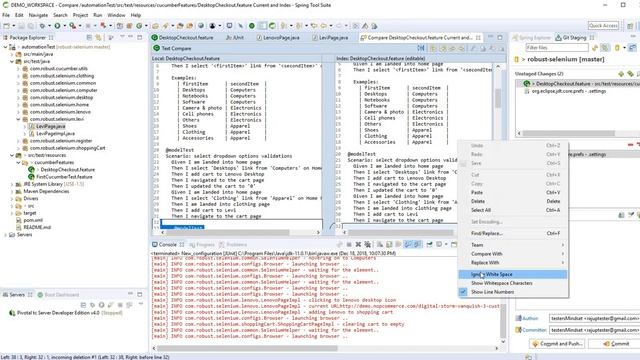
Task: Click the green Run button in main toolbar
Action: pos(57,26)
